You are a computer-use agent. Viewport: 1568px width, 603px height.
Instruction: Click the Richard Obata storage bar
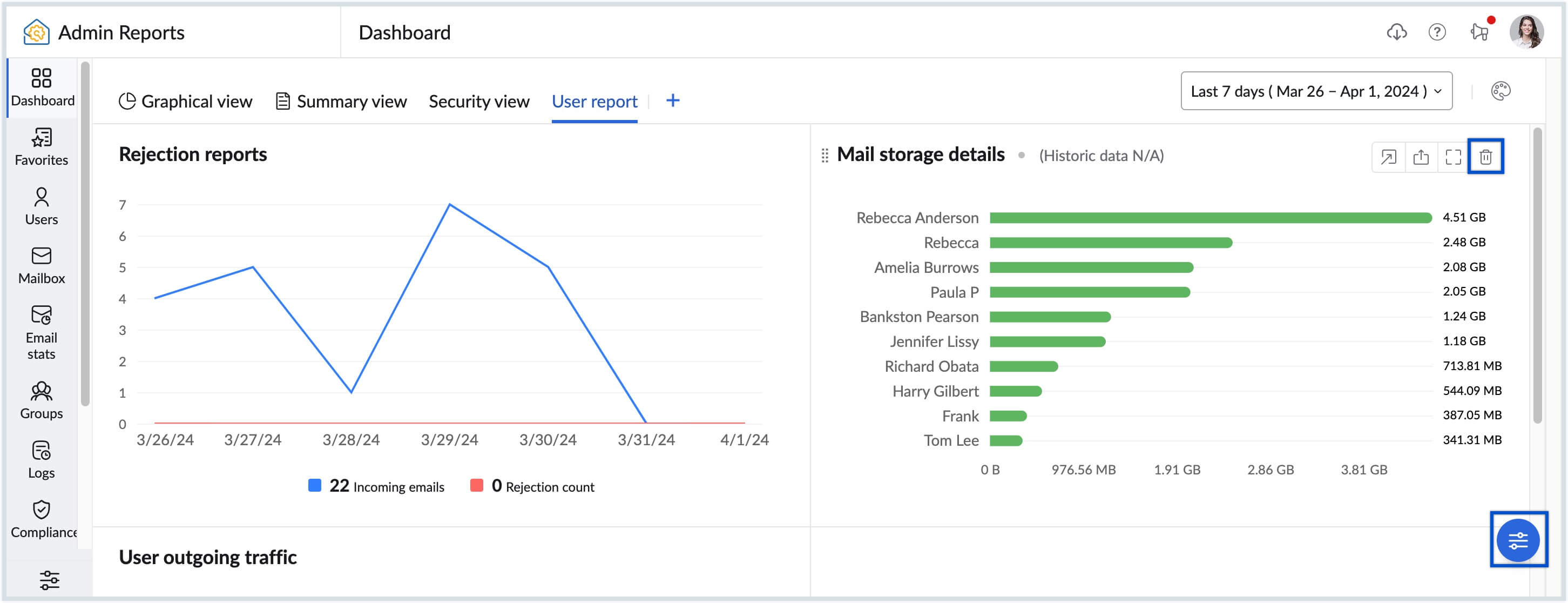click(1024, 367)
